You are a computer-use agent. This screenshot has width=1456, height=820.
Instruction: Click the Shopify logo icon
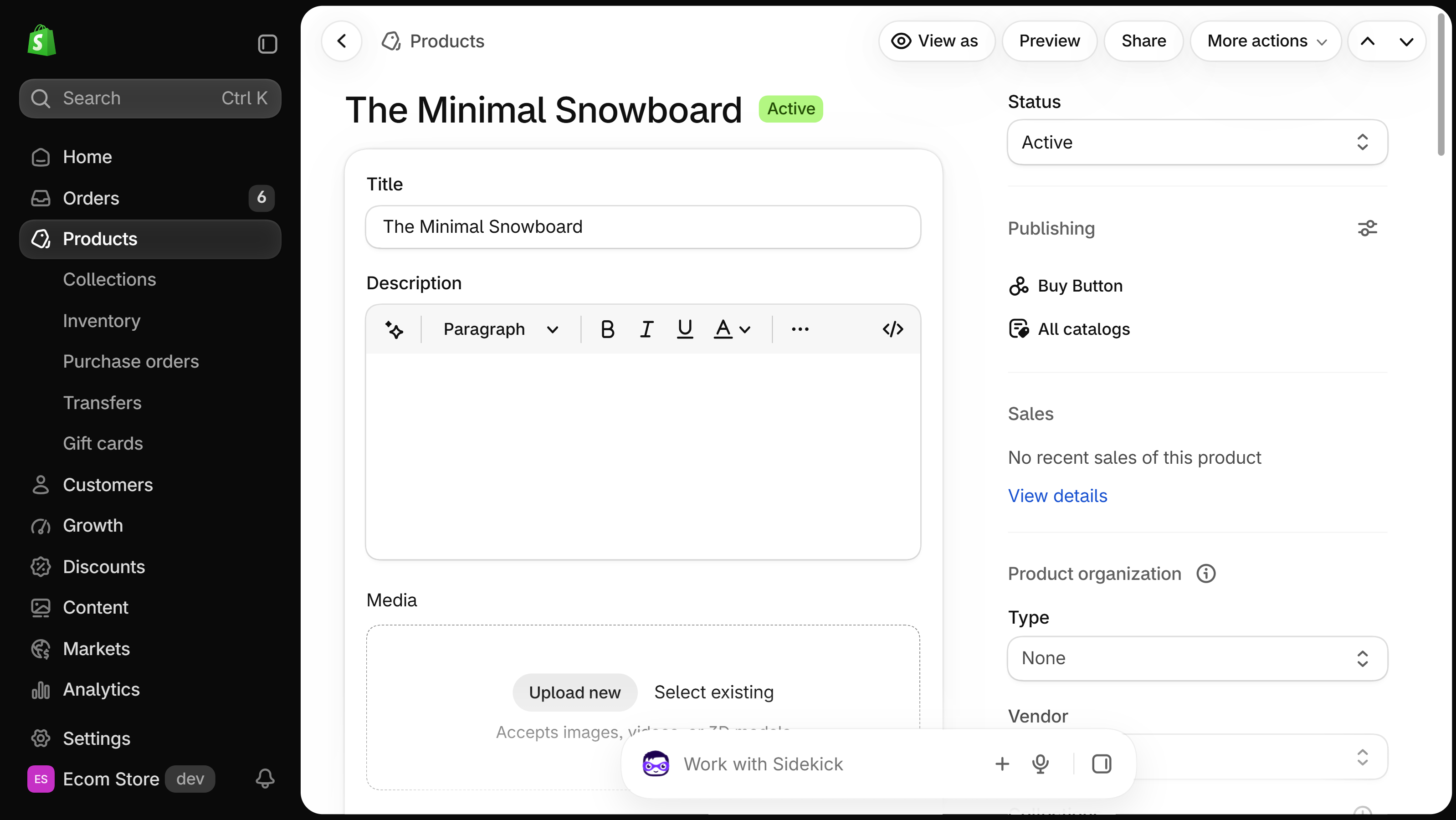[x=41, y=41]
